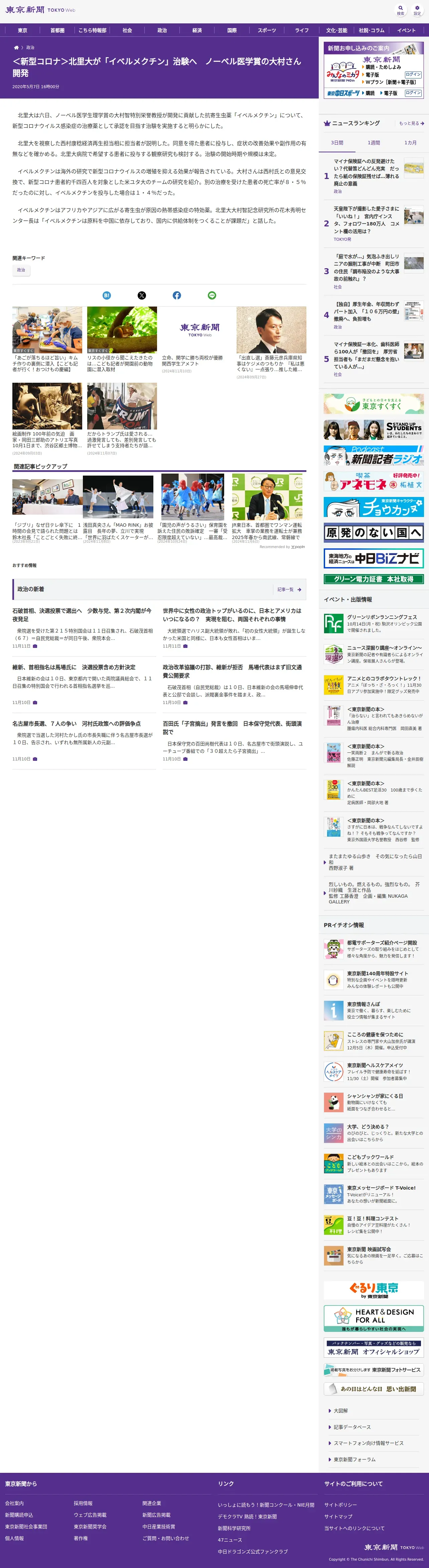Viewport: 429px width, 1568px height.
Task: Open 都電サポーターズ紹介ページ開設 mascot icon
Action: pyautogui.click(x=333, y=949)
